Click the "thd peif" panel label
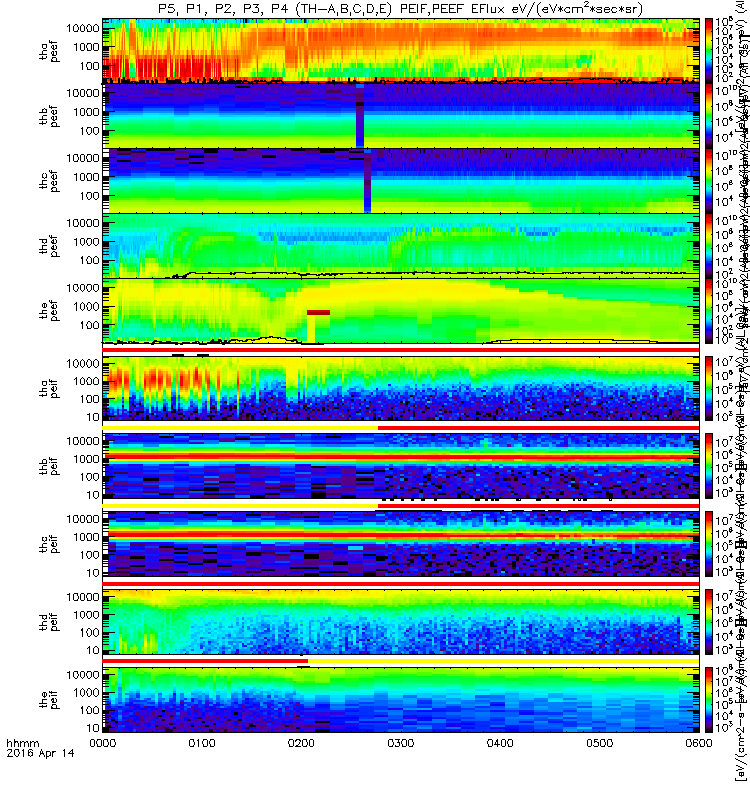 (49, 622)
